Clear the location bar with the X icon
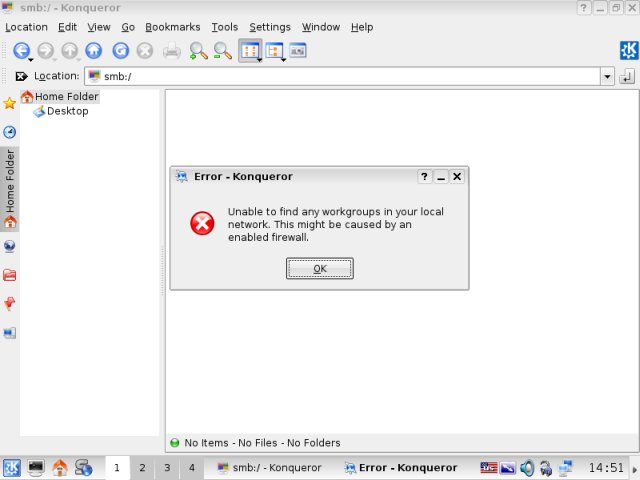This screenshot has width=640, height=480. pos(21,76)
